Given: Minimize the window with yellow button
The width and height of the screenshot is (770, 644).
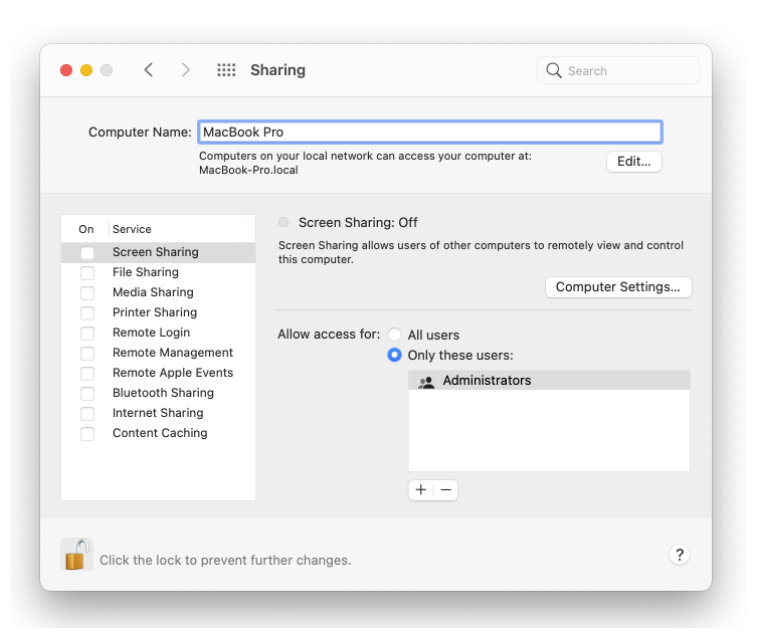Looking at the screenshot, I should [x=86, y=70].
